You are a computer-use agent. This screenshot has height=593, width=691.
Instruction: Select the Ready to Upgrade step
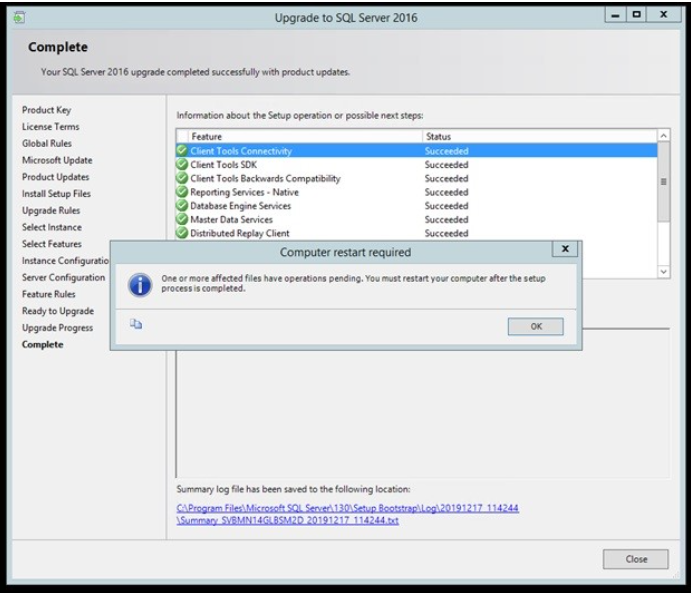tap(58, 311)
